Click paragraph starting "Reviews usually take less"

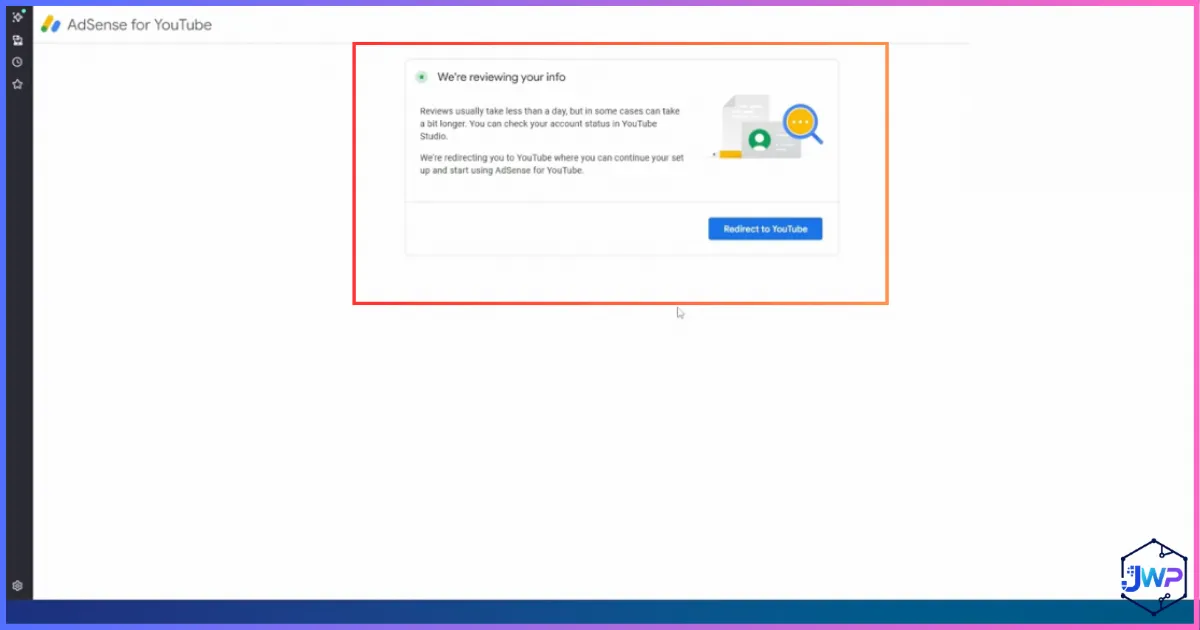click(x=551, y=123)
